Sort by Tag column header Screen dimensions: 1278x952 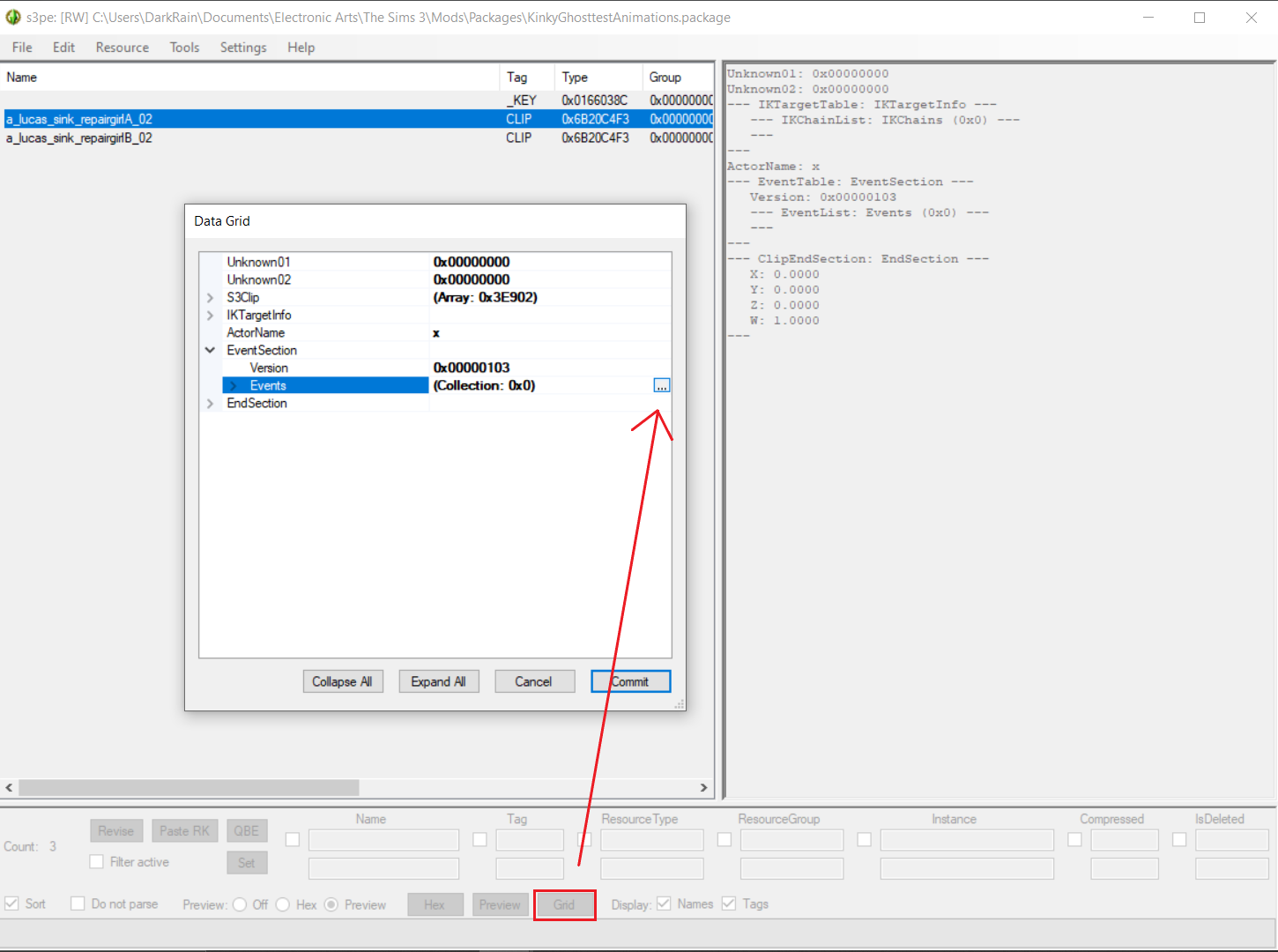point(527,78)
